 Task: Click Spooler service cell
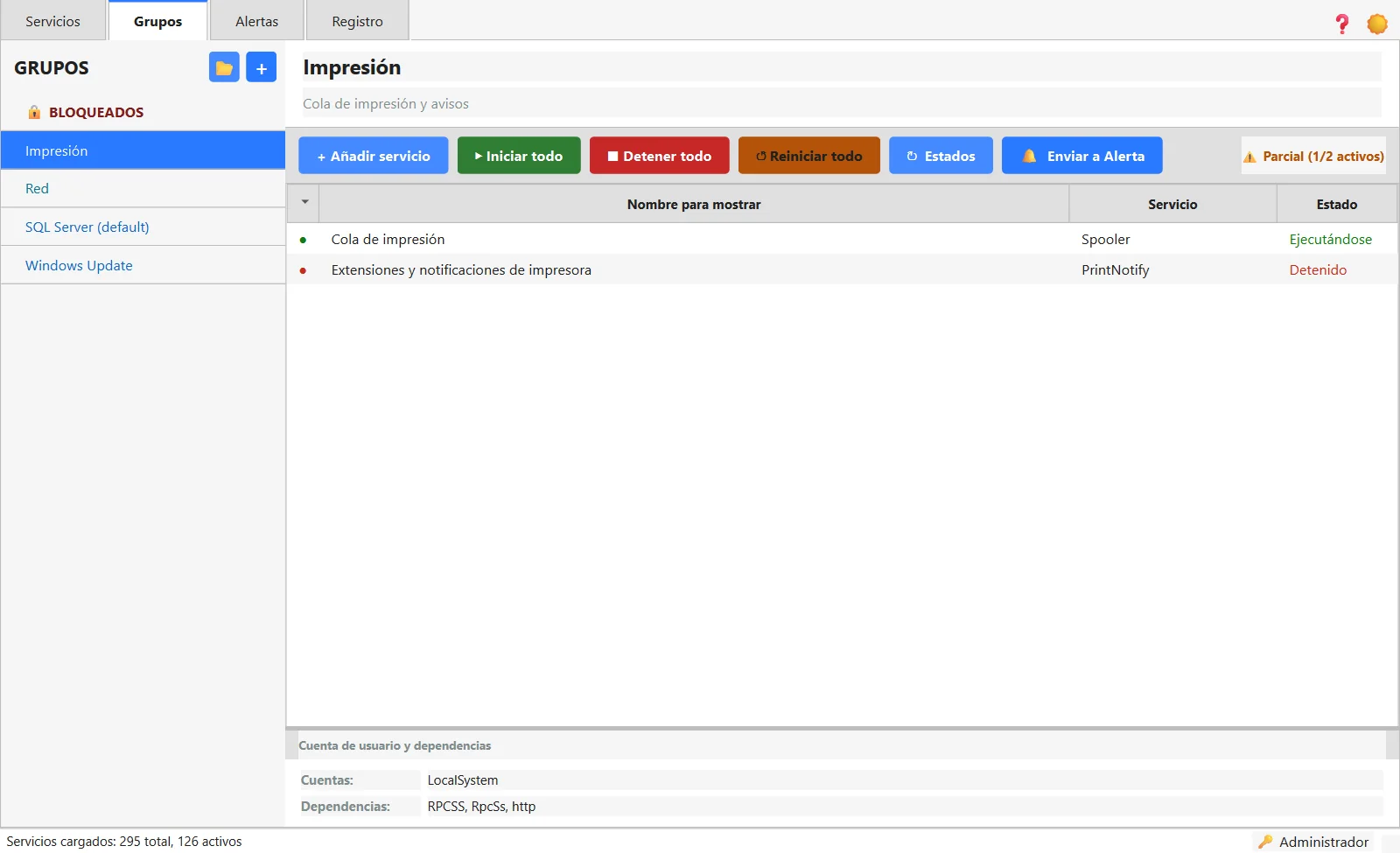(x=1106, y=240)
